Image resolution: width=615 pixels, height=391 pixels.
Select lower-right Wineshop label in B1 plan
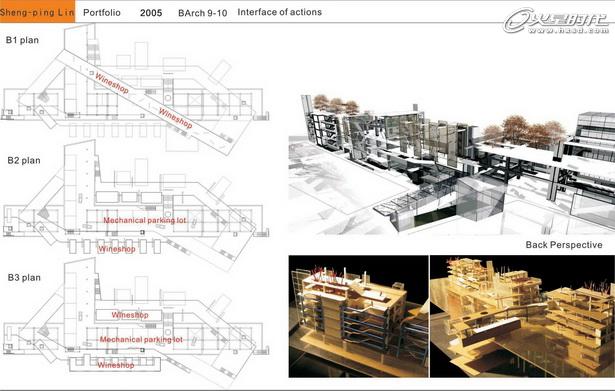click(175, 118)
